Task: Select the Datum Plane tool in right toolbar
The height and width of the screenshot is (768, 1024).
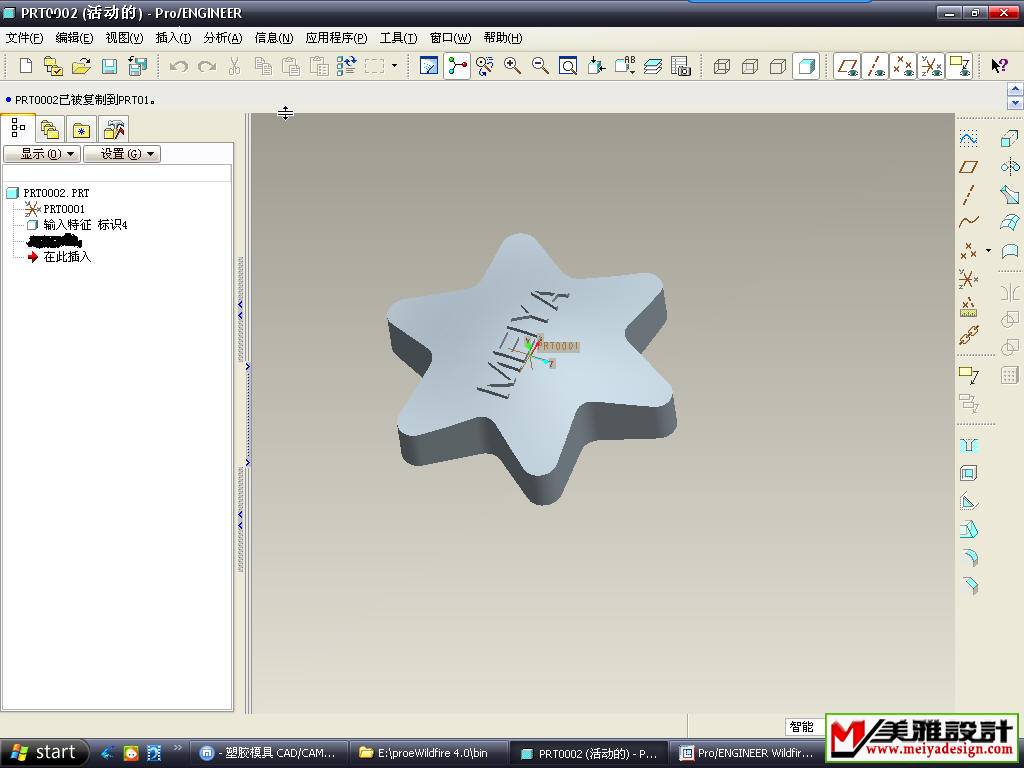Action: pos(968,167)
